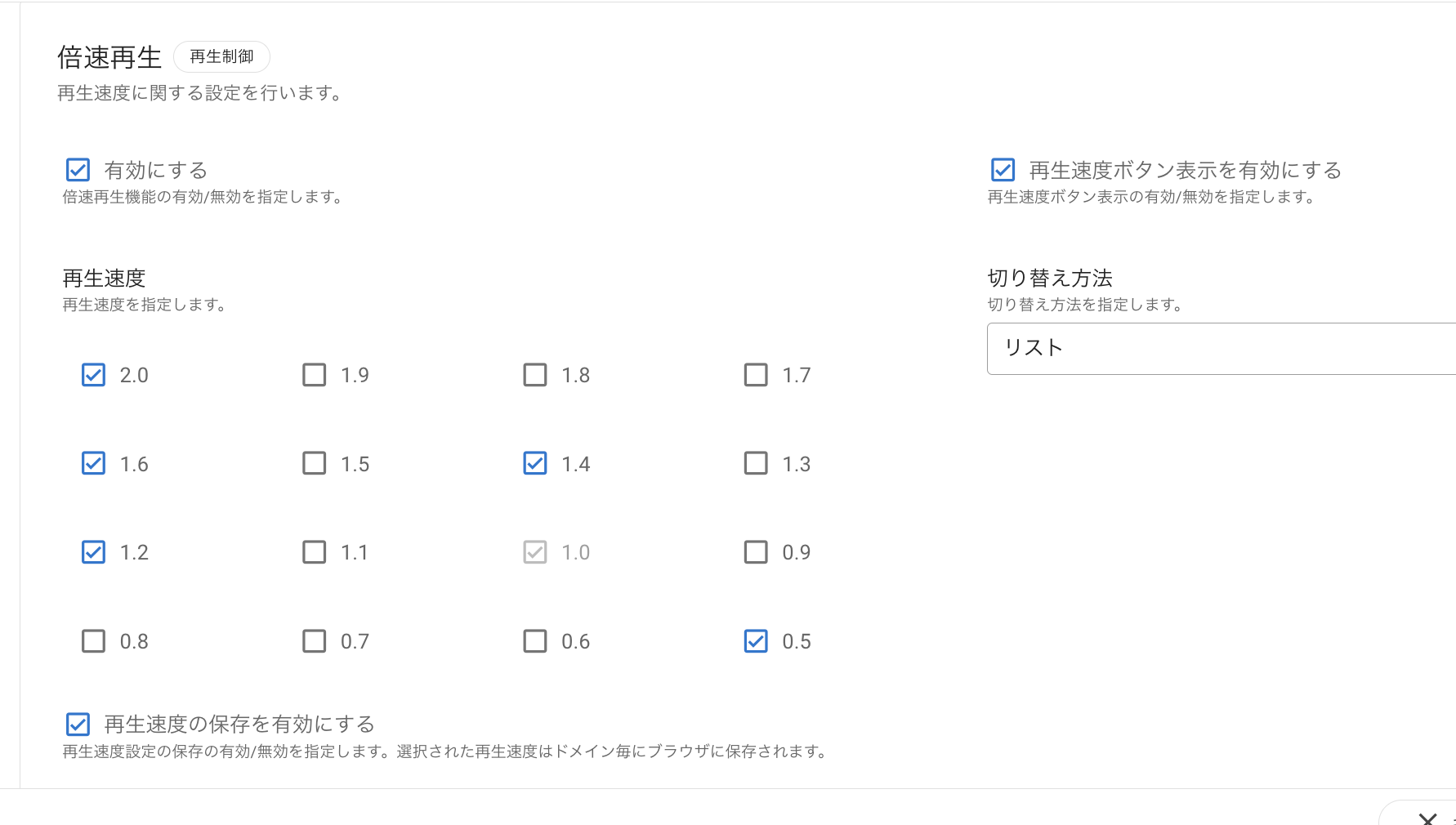Check the 1.8 playback speed
1456x825 pixels.
(535, 375)
